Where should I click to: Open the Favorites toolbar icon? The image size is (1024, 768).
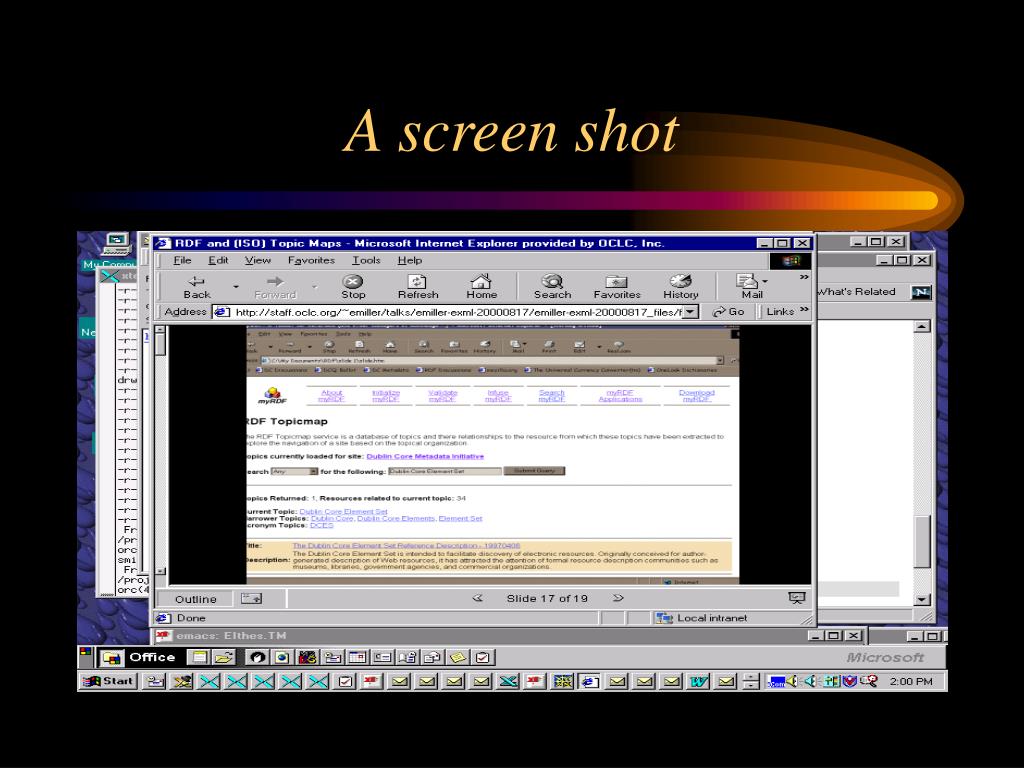[616, 281]
